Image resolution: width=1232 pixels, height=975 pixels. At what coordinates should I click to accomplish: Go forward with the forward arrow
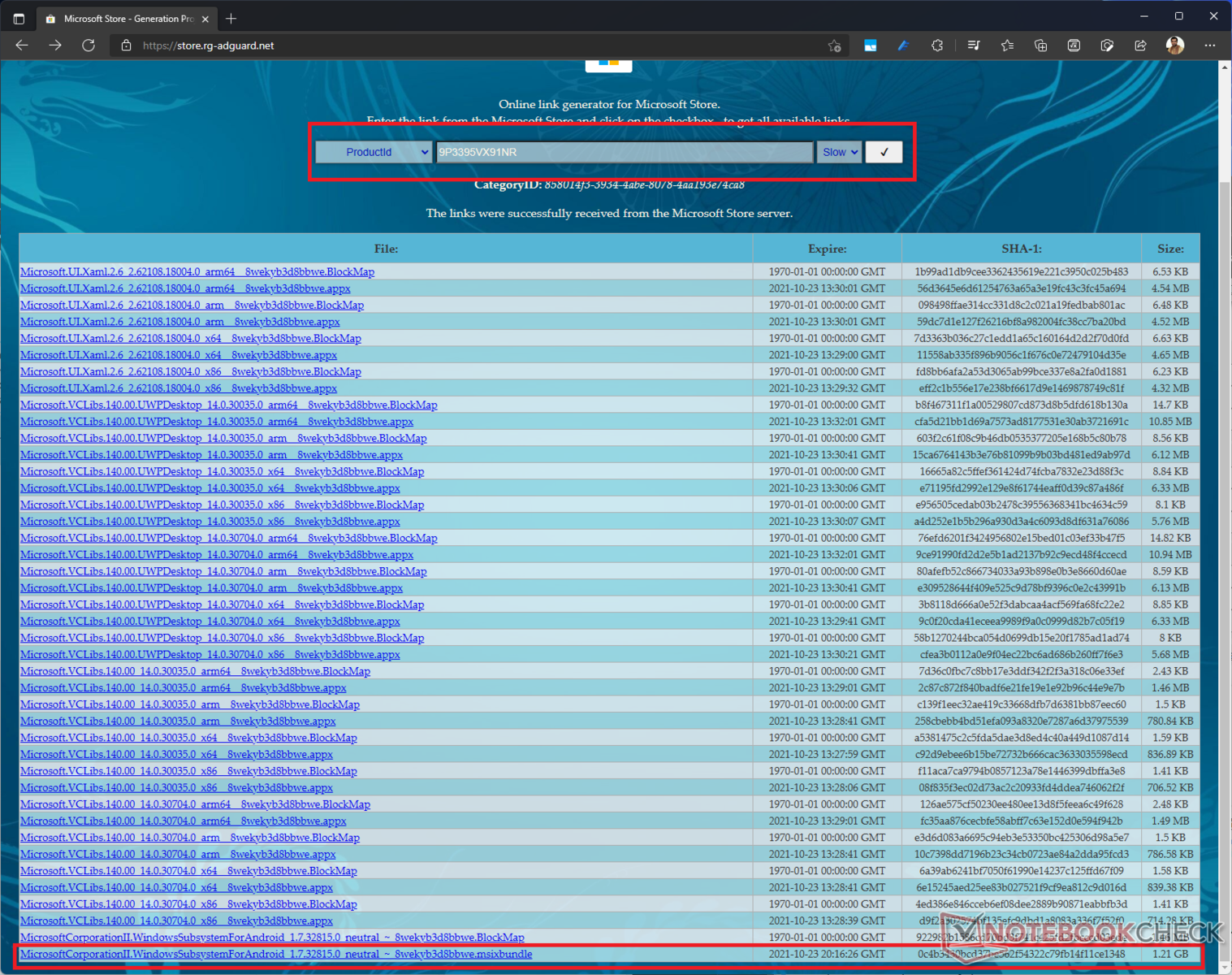coord(55,45)
